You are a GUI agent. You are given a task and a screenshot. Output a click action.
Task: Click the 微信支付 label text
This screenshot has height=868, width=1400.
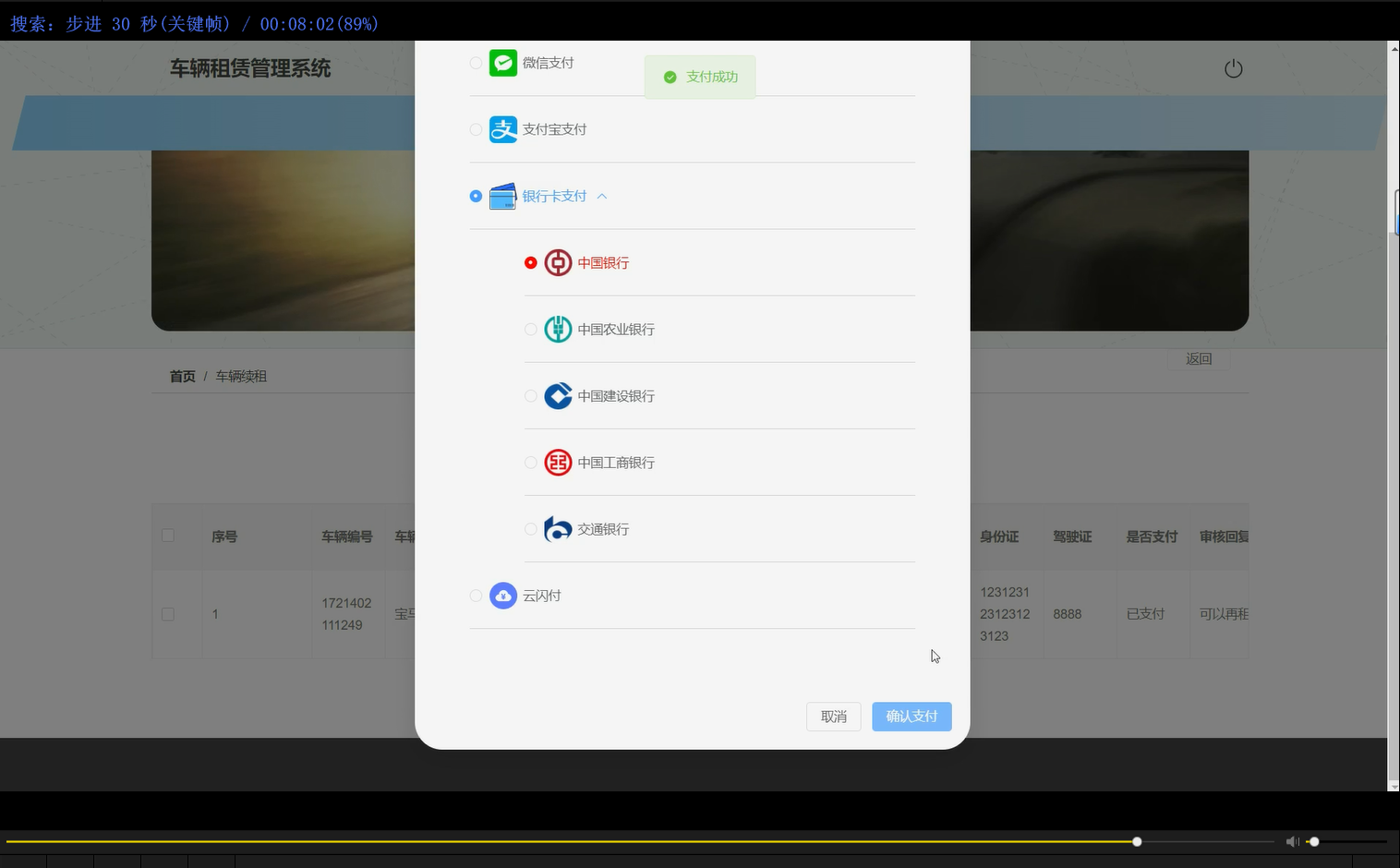(548, 63)
